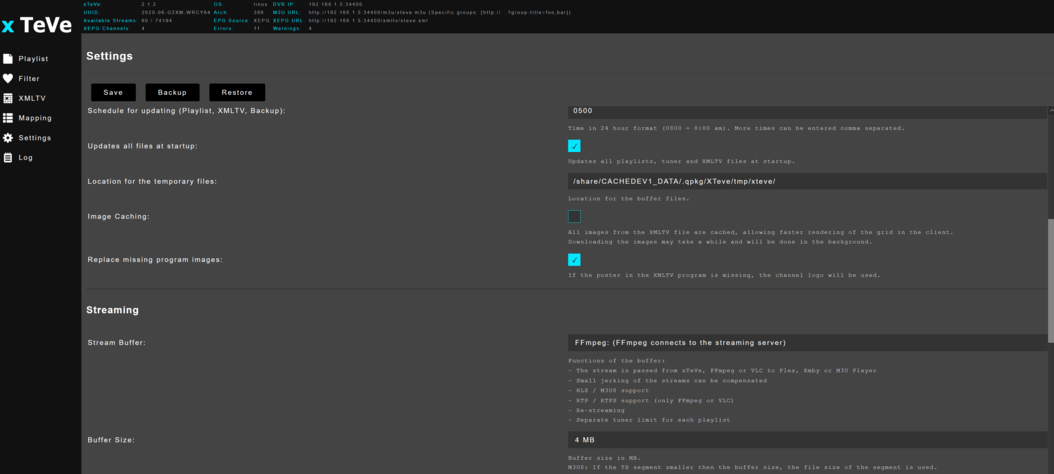This screenshot has height=474, width=1054.
Task: Click 'Schedule for updating' label
Action: 187,110
